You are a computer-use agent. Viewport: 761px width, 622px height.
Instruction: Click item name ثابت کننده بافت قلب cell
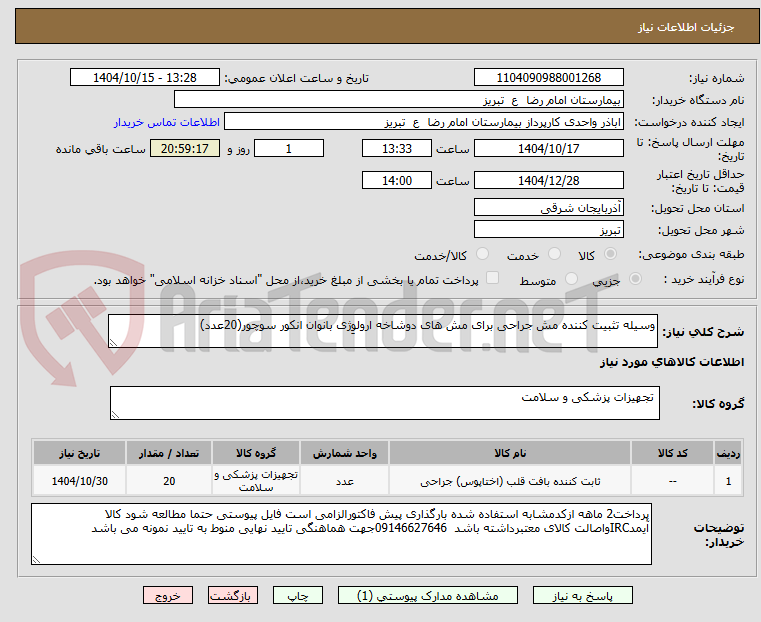click(x=510, y=481)
